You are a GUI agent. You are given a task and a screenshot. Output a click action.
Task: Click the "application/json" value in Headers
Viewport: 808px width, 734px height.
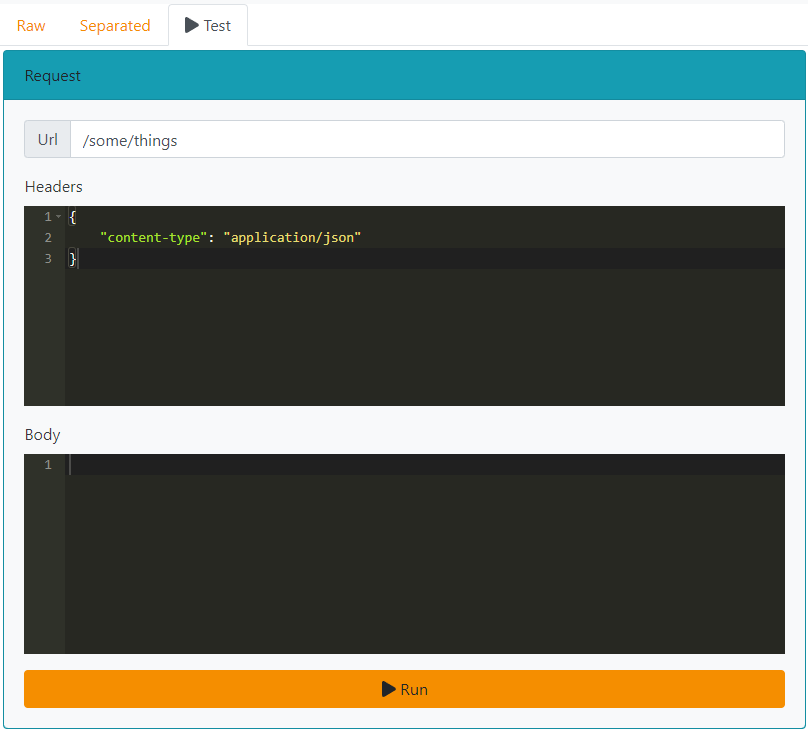tap(292, 238)
